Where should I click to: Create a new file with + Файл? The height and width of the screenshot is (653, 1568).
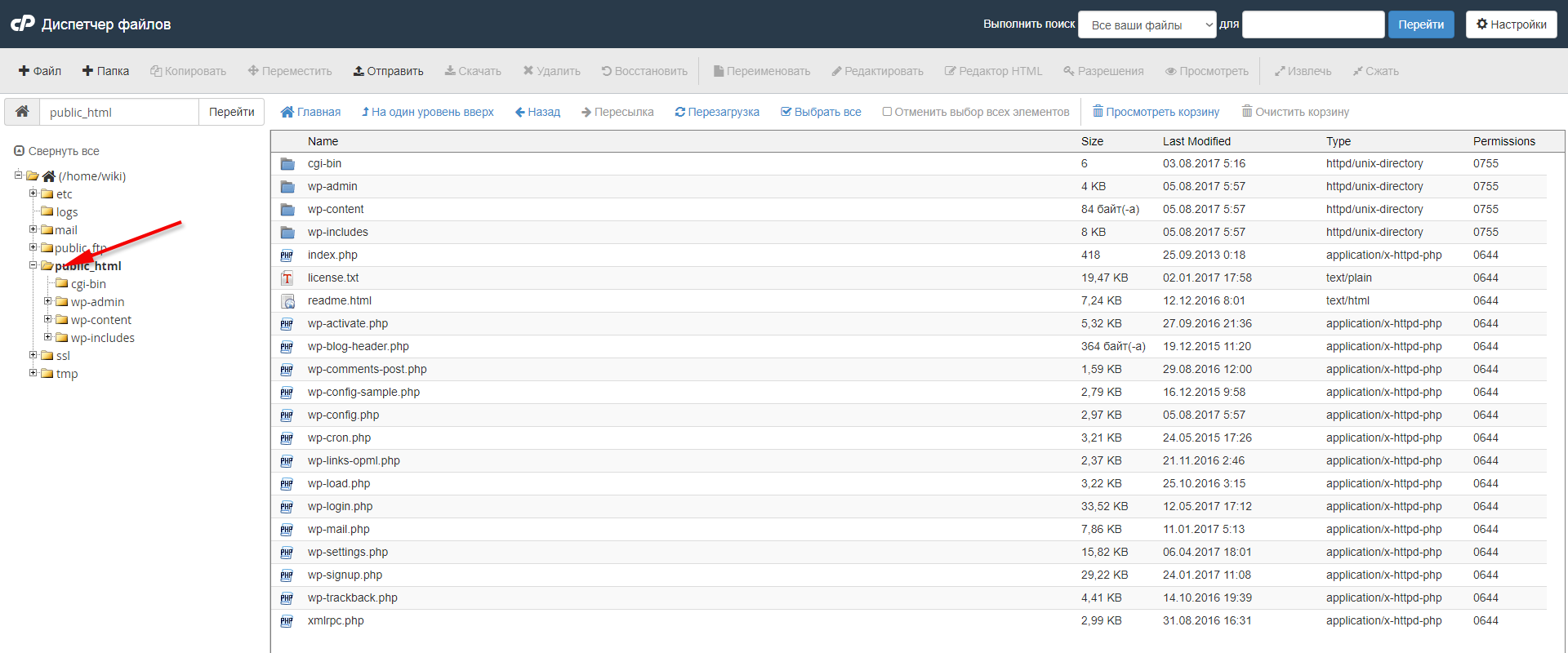click(x=40, y=71)
